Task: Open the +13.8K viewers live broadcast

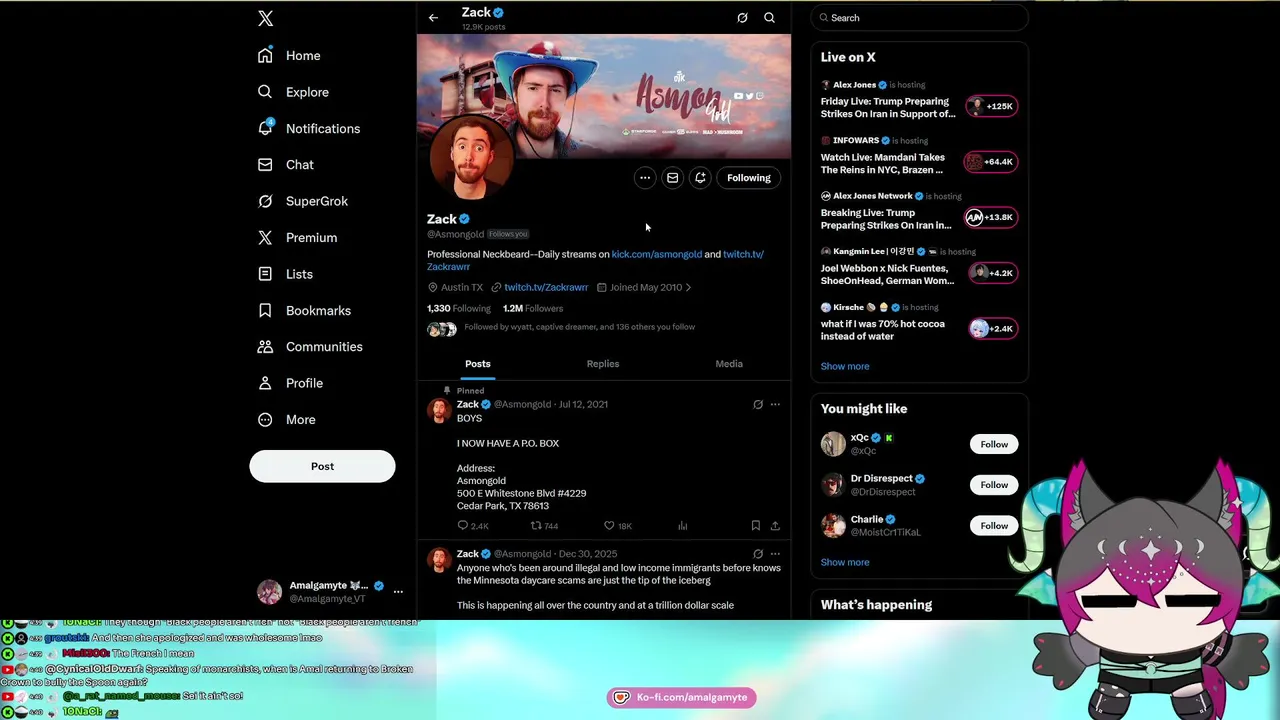Action: [x=991, y=217]
